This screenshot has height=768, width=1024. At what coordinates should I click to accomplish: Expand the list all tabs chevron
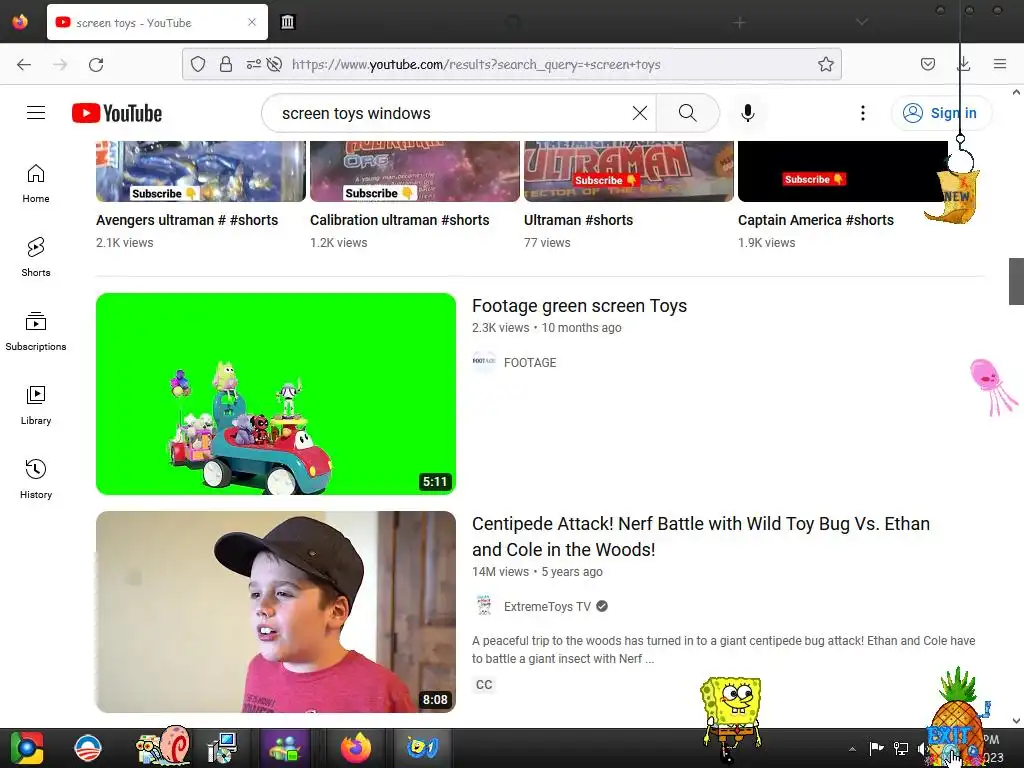[x=862, y=22]
